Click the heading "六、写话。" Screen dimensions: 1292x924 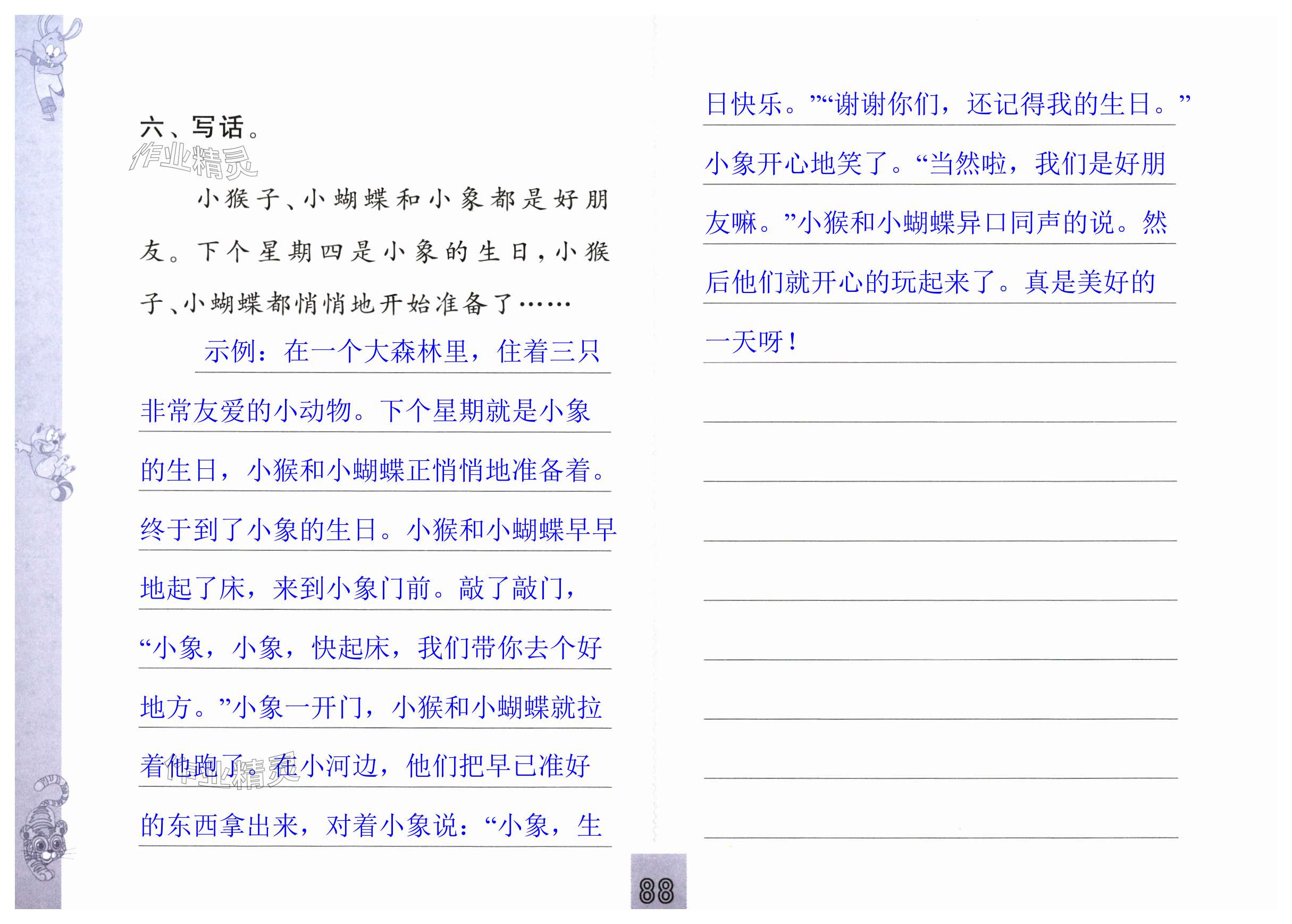tap(200, 128)
